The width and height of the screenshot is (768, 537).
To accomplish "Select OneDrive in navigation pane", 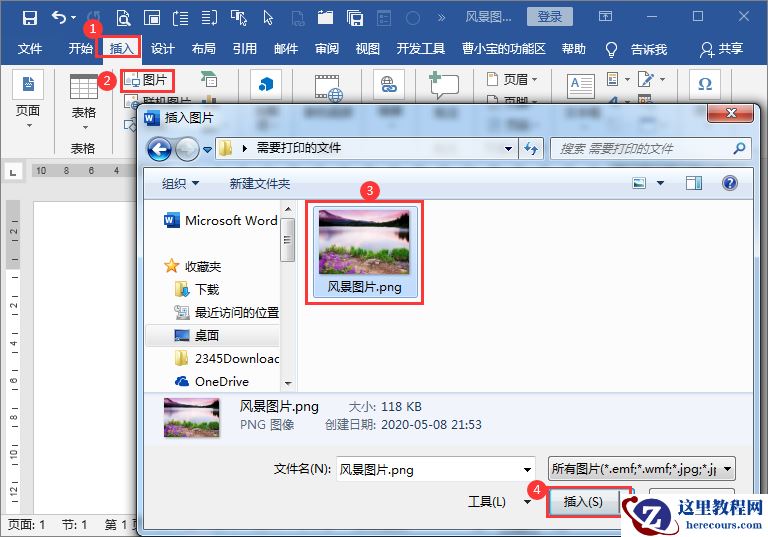I will pyautogui.click(x=212, y=381).
